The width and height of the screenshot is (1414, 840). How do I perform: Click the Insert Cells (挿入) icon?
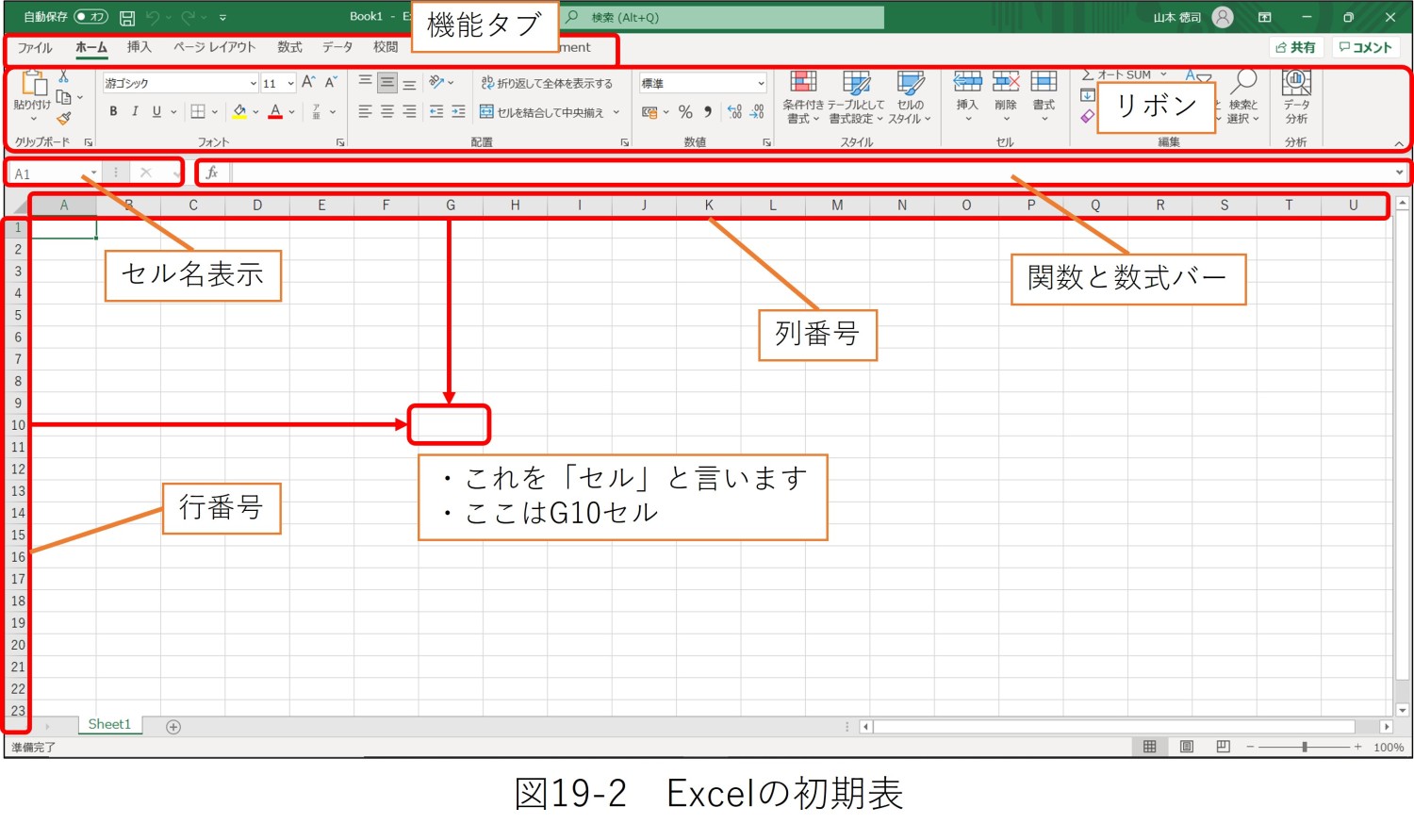967,82
